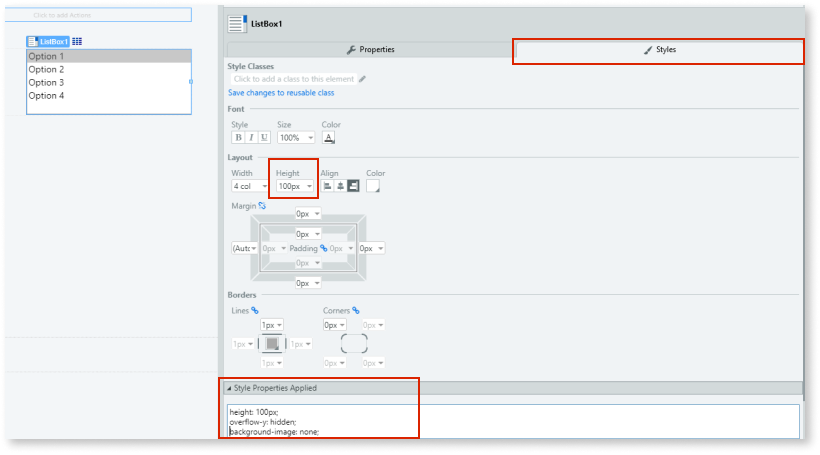This screenshot has height=455, width=820.
Task: Align ListBox to the left
Action: (327, 186)
